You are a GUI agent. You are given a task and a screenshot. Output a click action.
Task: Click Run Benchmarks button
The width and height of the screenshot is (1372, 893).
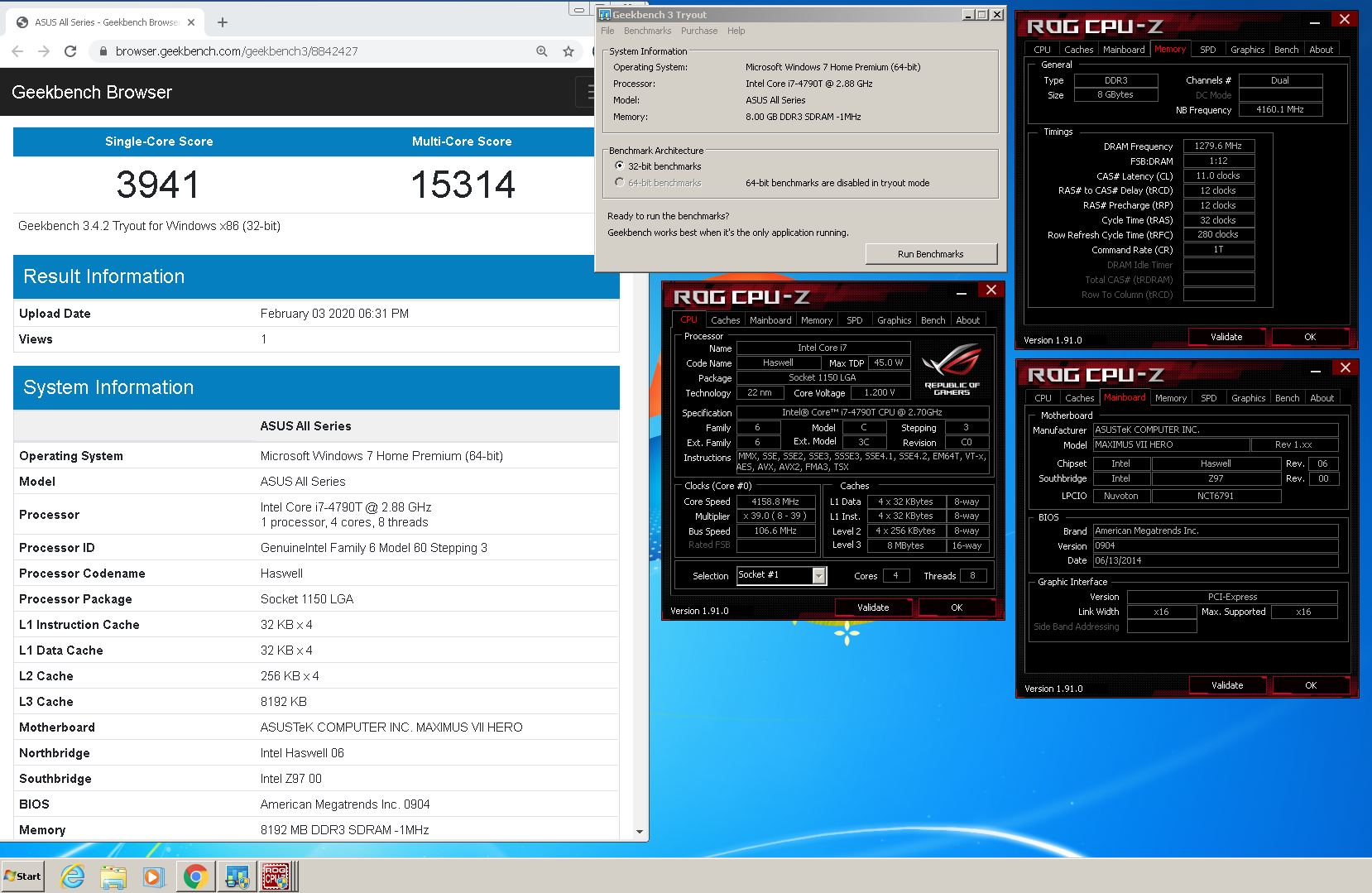click(931, 254)
